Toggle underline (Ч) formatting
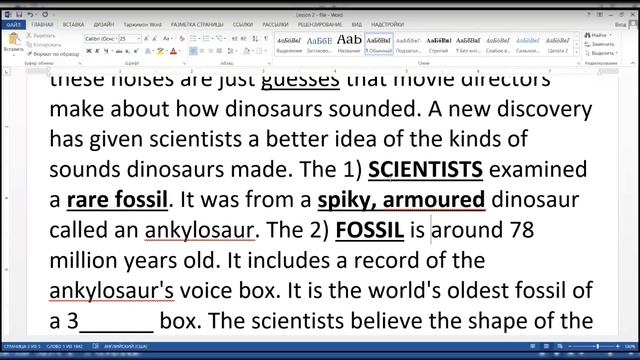The width and height of the screenshot is (640, 360). (x=106, y=51)
